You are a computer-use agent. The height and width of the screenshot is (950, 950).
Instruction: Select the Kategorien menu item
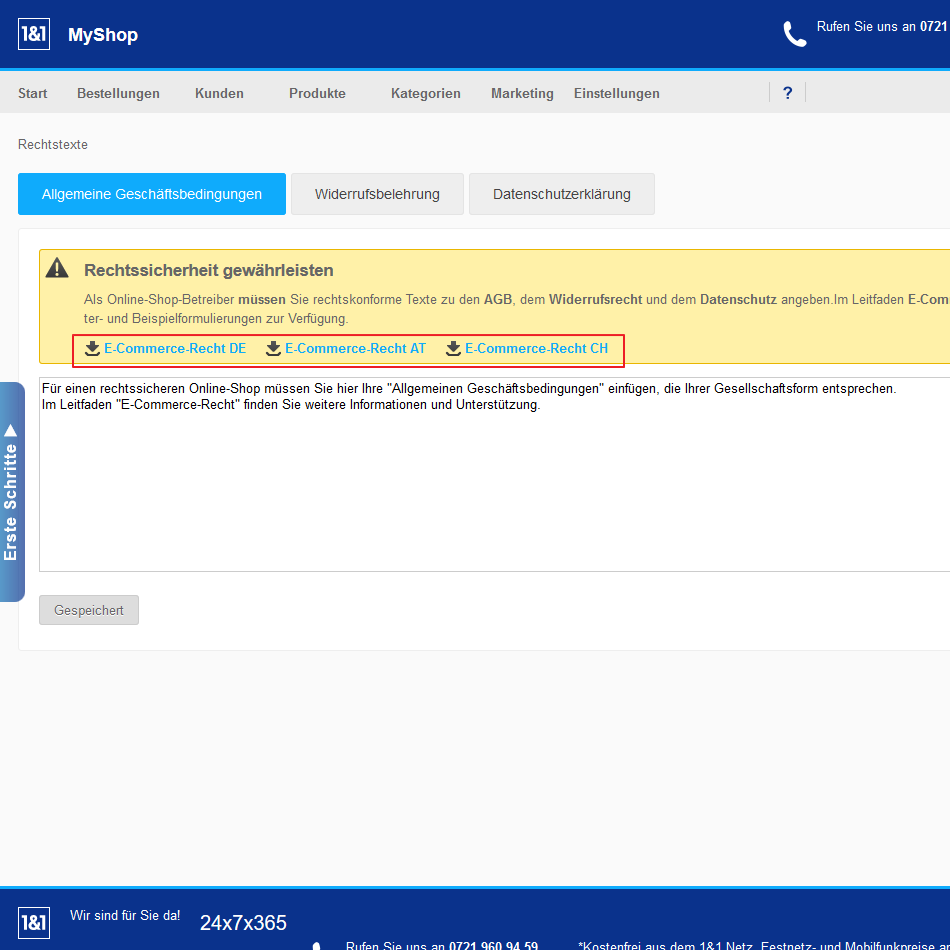point(425,93)
